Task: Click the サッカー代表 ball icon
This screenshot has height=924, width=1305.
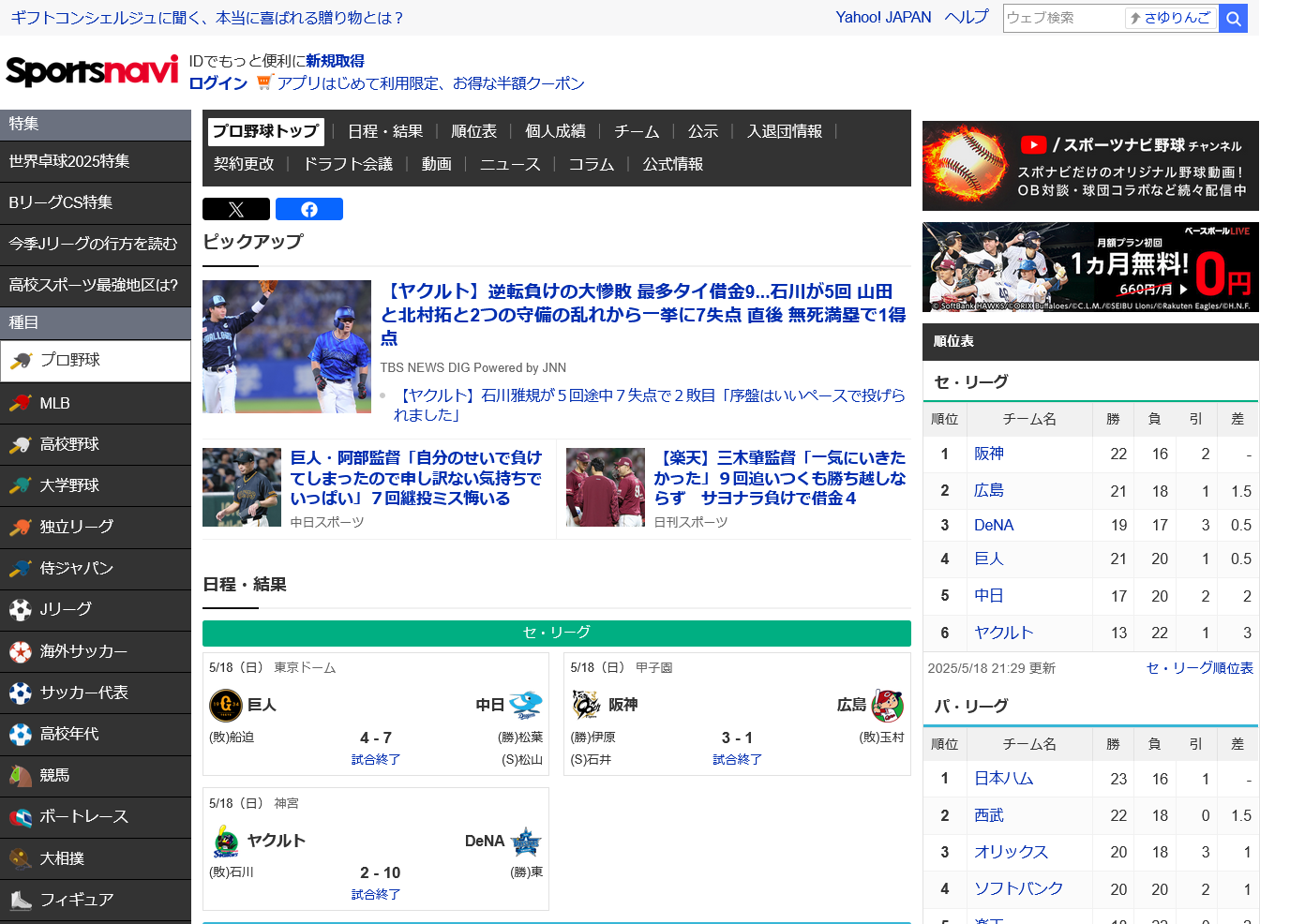Action: [21, 693]
